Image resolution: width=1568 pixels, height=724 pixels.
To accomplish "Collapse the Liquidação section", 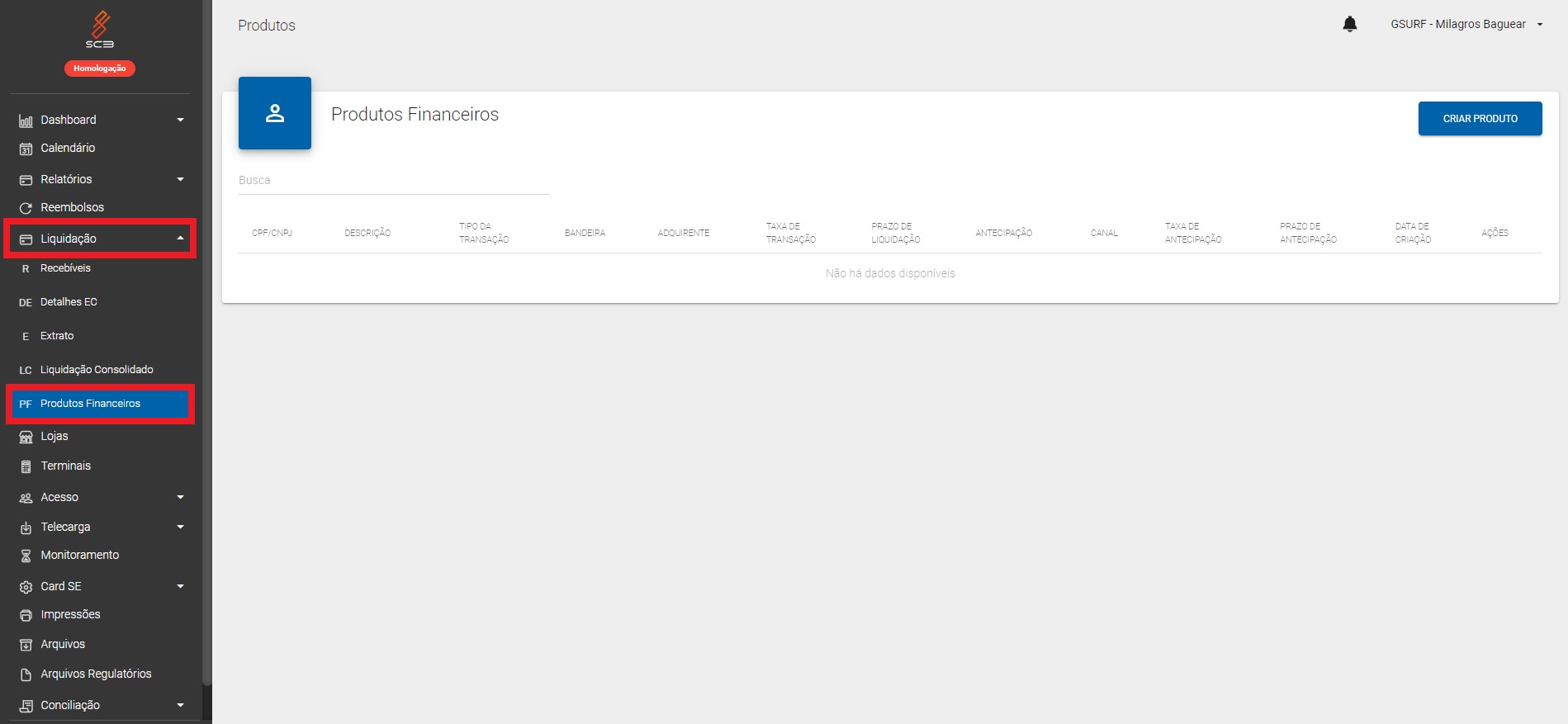I will [x=180, y=239].
